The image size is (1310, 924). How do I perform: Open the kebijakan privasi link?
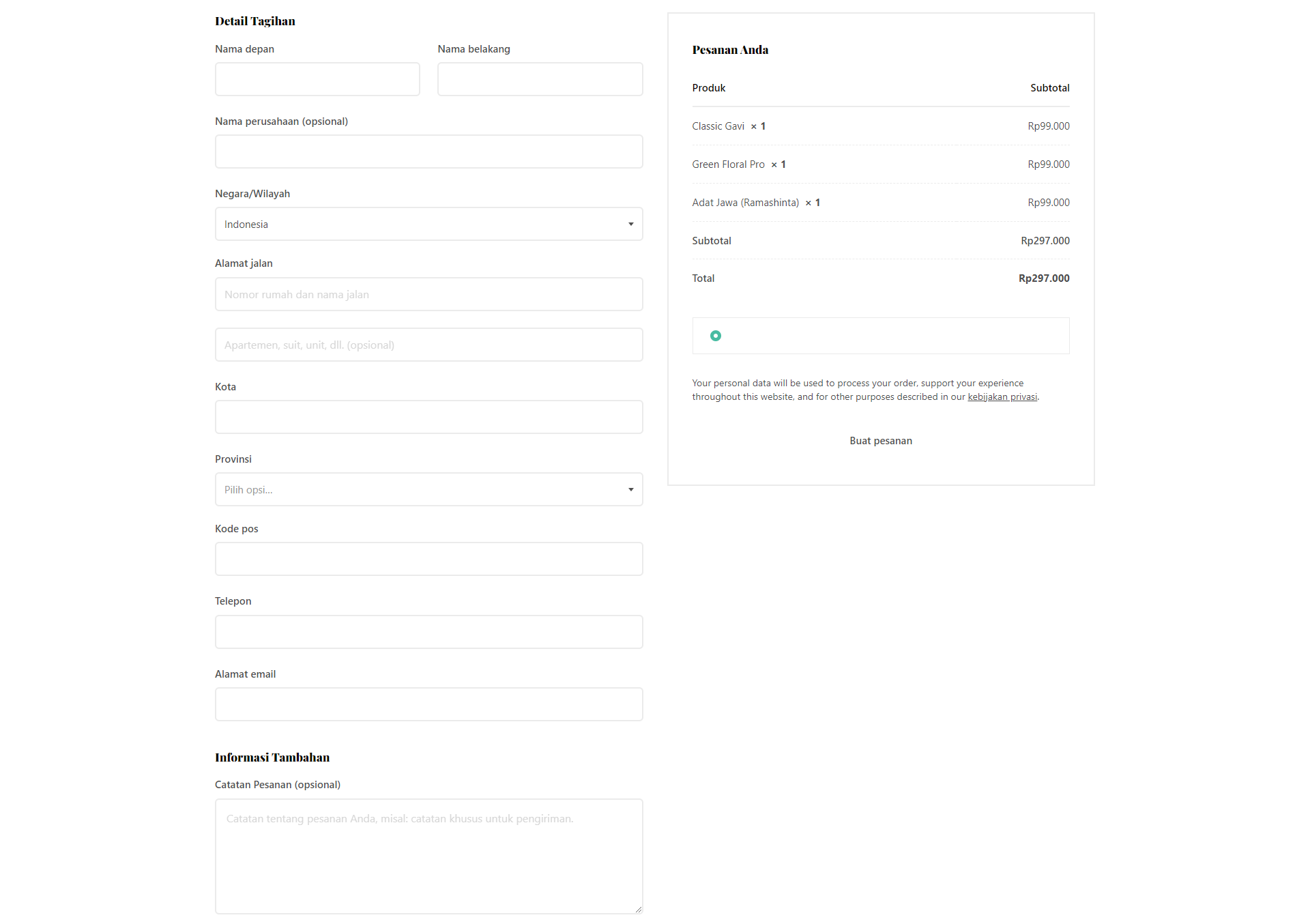pos(1002,397)
